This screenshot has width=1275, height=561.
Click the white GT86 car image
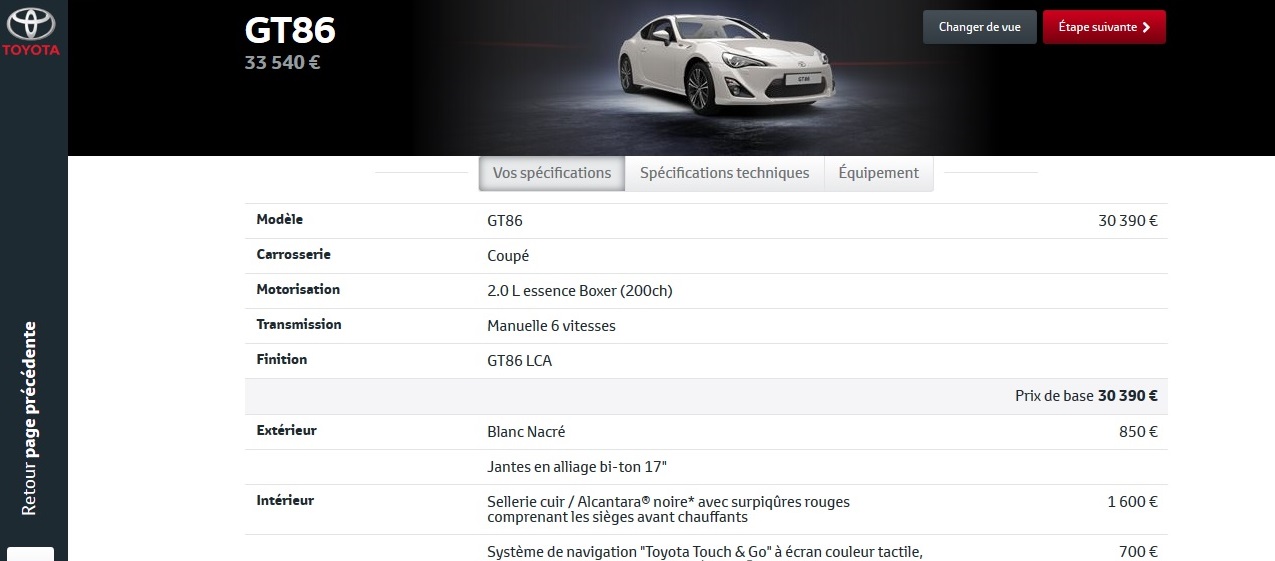click(726, 60)
